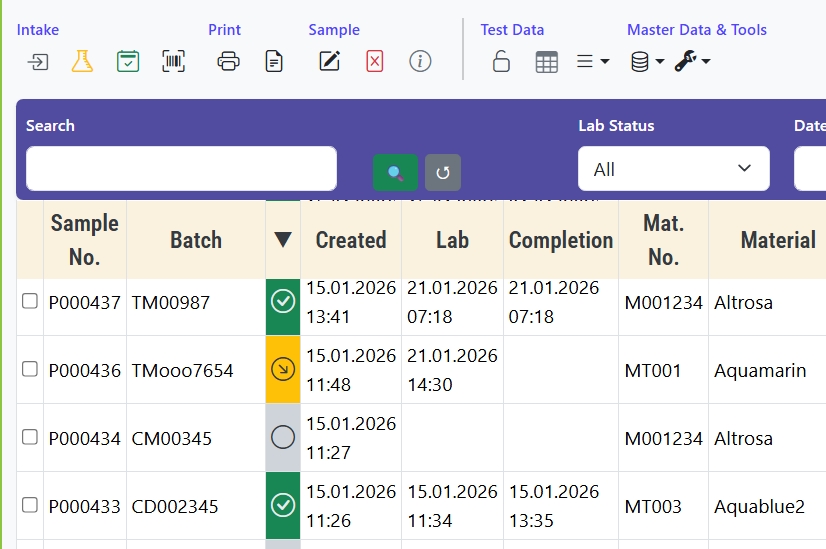Click the grey reset search button
Image resolution: width=826 pixels, height=549 pixels.
coord(443,172)
